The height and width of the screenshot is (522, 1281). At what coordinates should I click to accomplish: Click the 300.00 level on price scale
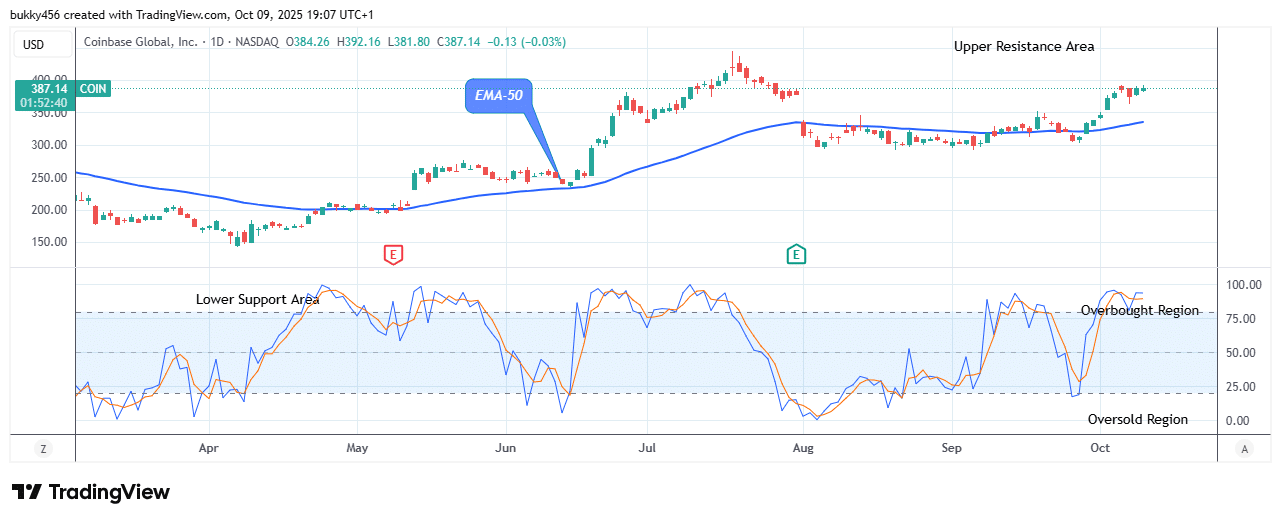click(x=50, y=145)
